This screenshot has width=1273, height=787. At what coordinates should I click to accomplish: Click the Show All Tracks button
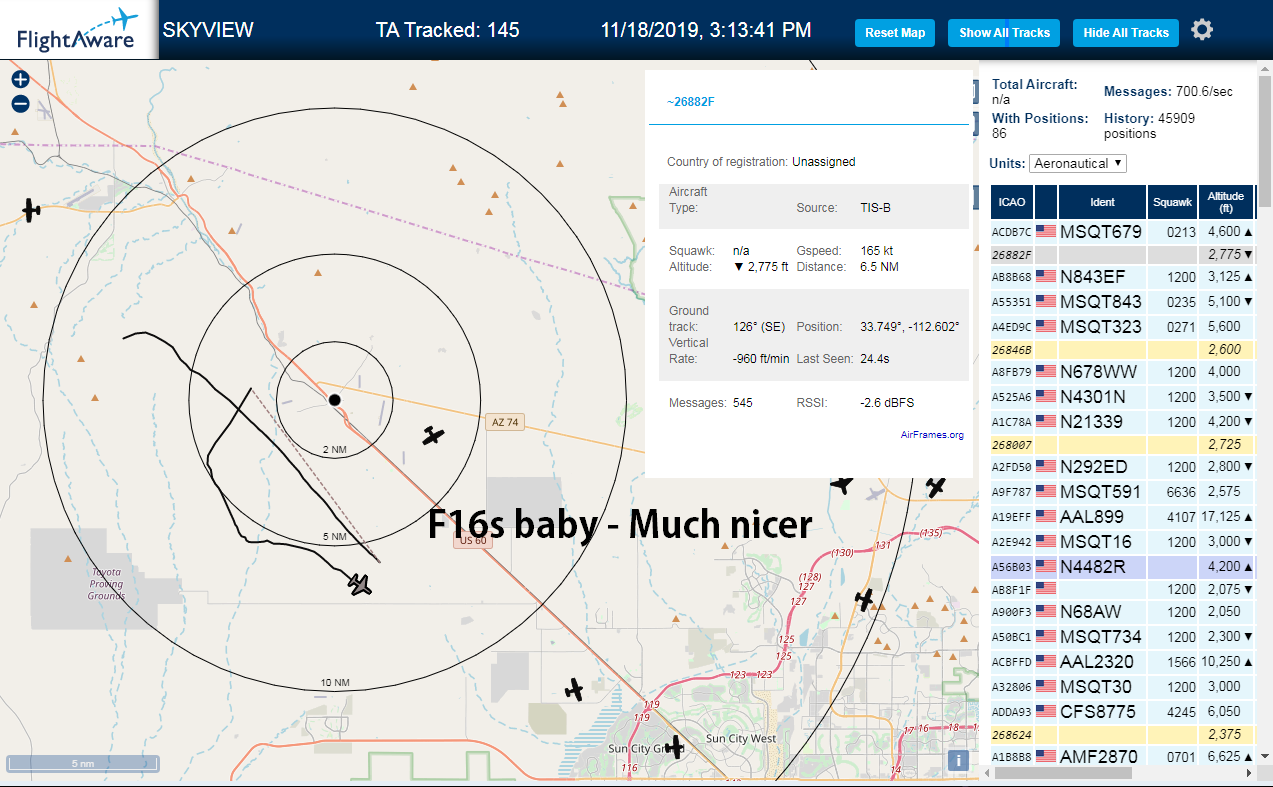click(x=1005, y=33)
